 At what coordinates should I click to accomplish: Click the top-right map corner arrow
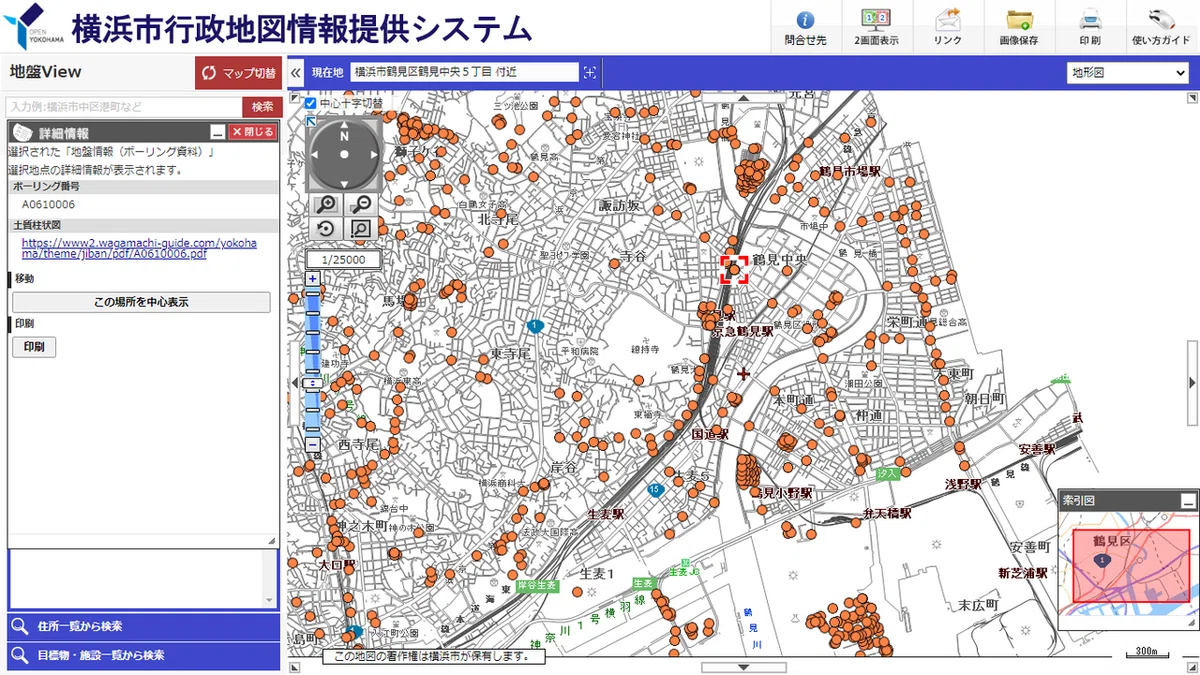(1193, 98)
